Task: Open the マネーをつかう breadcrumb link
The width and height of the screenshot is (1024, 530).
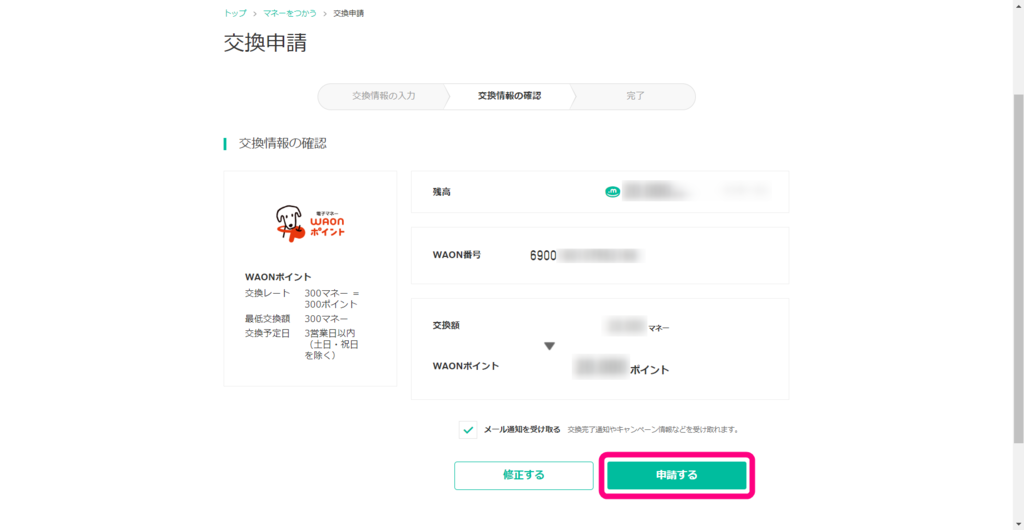Action: click(x=290, y=13)
